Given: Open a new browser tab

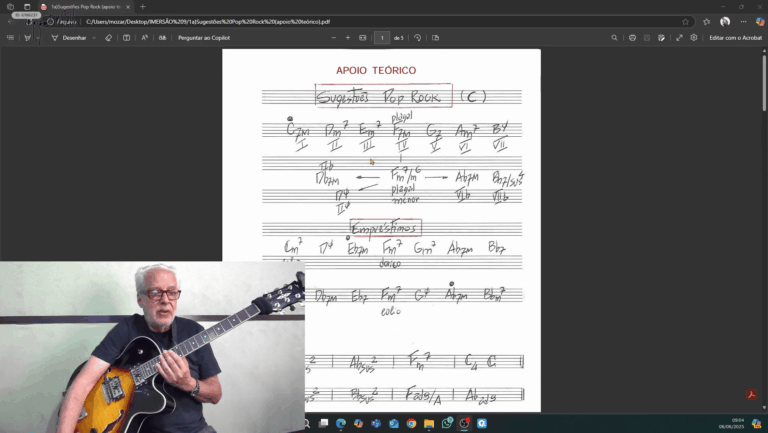Looking at the screenshot, I should click(x=142, y=7).
